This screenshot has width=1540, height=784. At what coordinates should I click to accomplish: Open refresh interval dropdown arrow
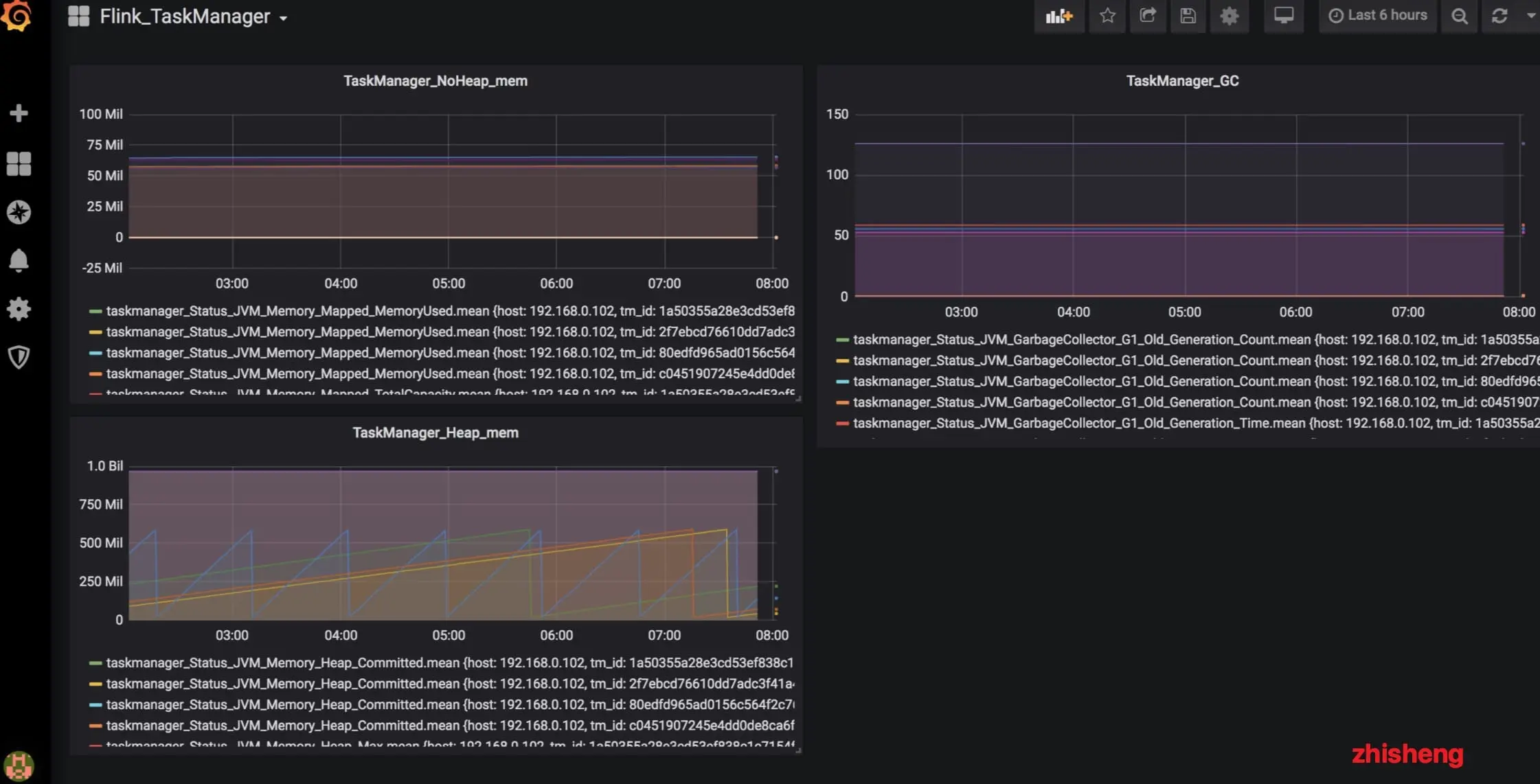click(1530, 16)
